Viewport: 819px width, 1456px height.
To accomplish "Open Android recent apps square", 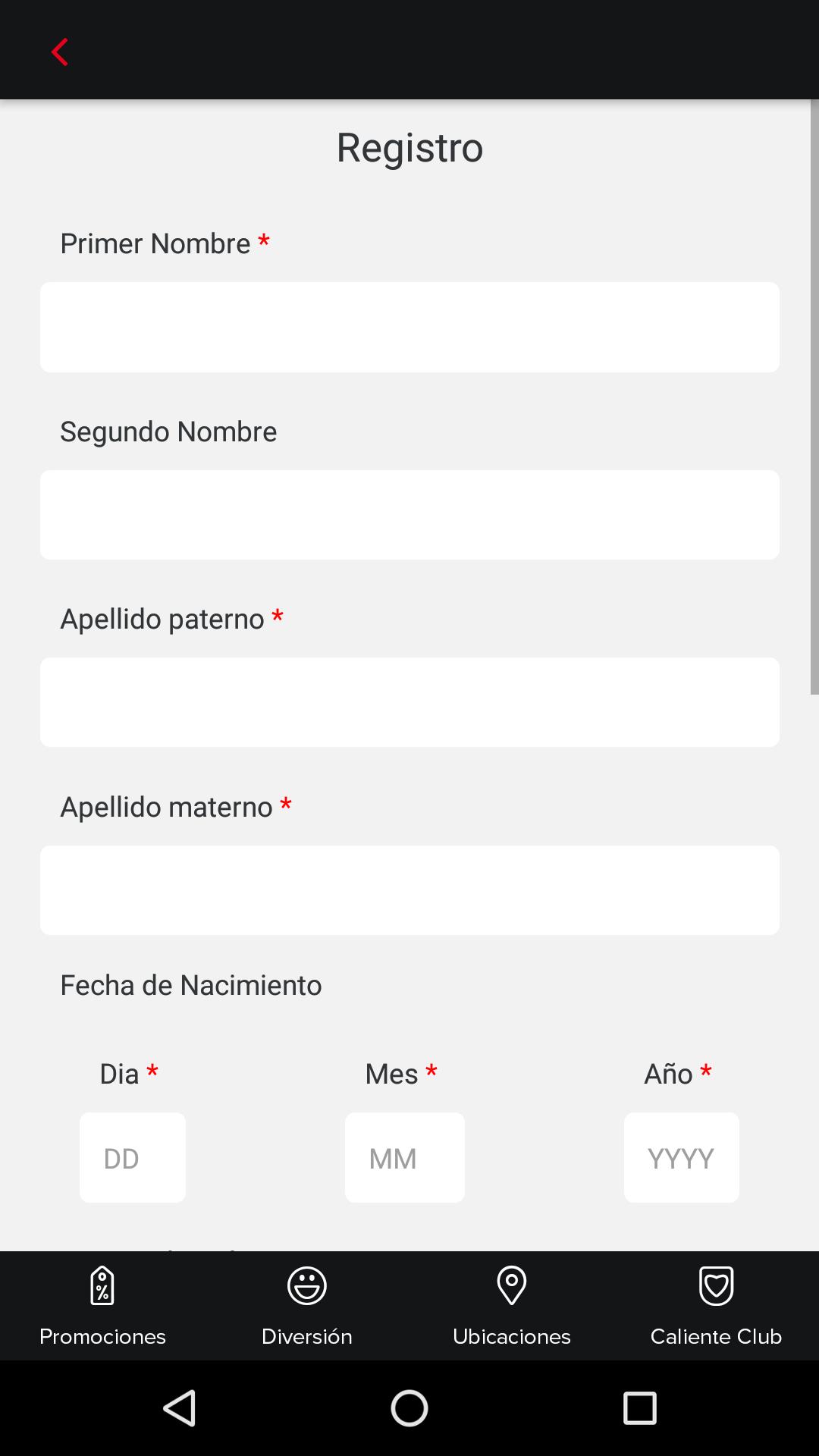I will click(x=639, y=1408).
